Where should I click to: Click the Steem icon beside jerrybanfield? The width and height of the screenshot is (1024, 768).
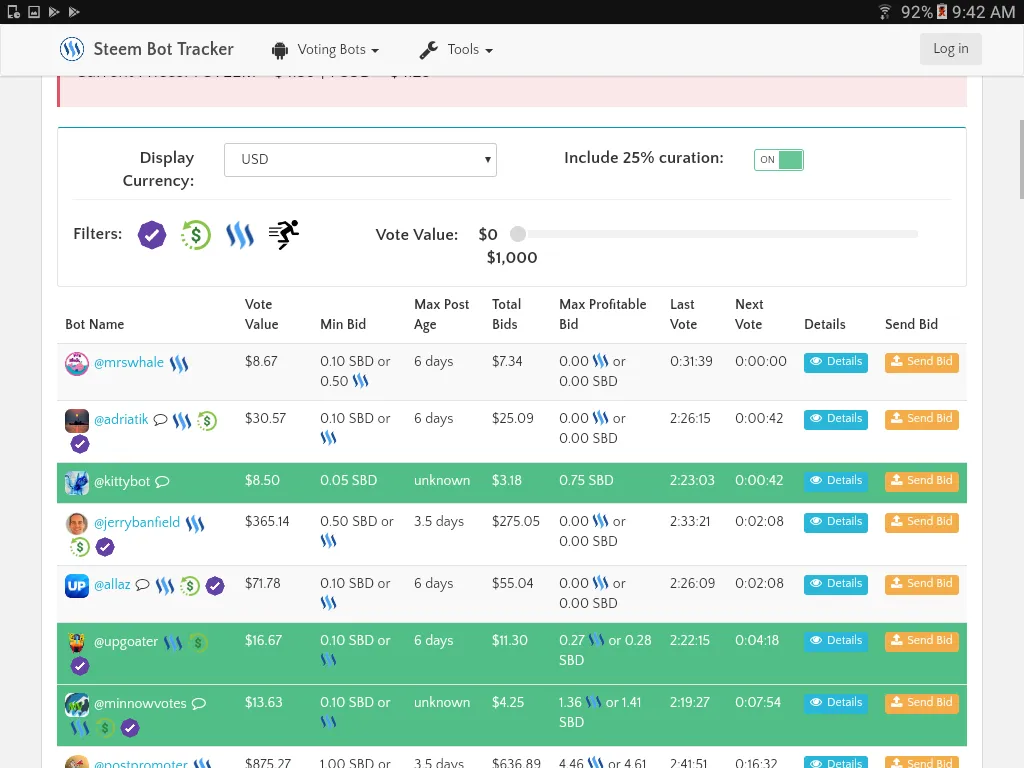coord(195,523)
